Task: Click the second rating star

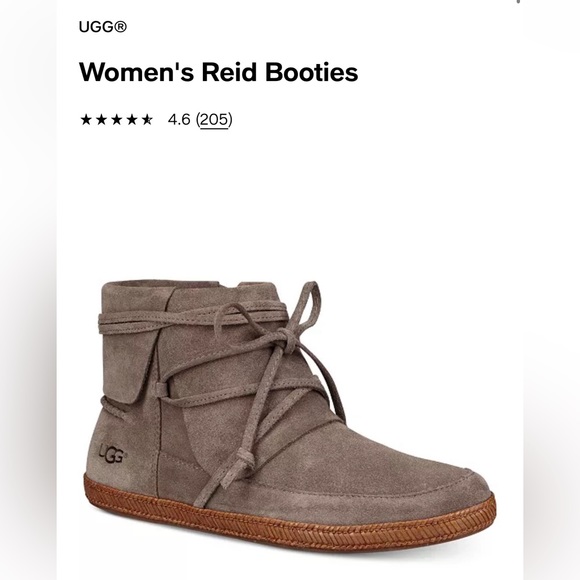Action: pos(101,119)
